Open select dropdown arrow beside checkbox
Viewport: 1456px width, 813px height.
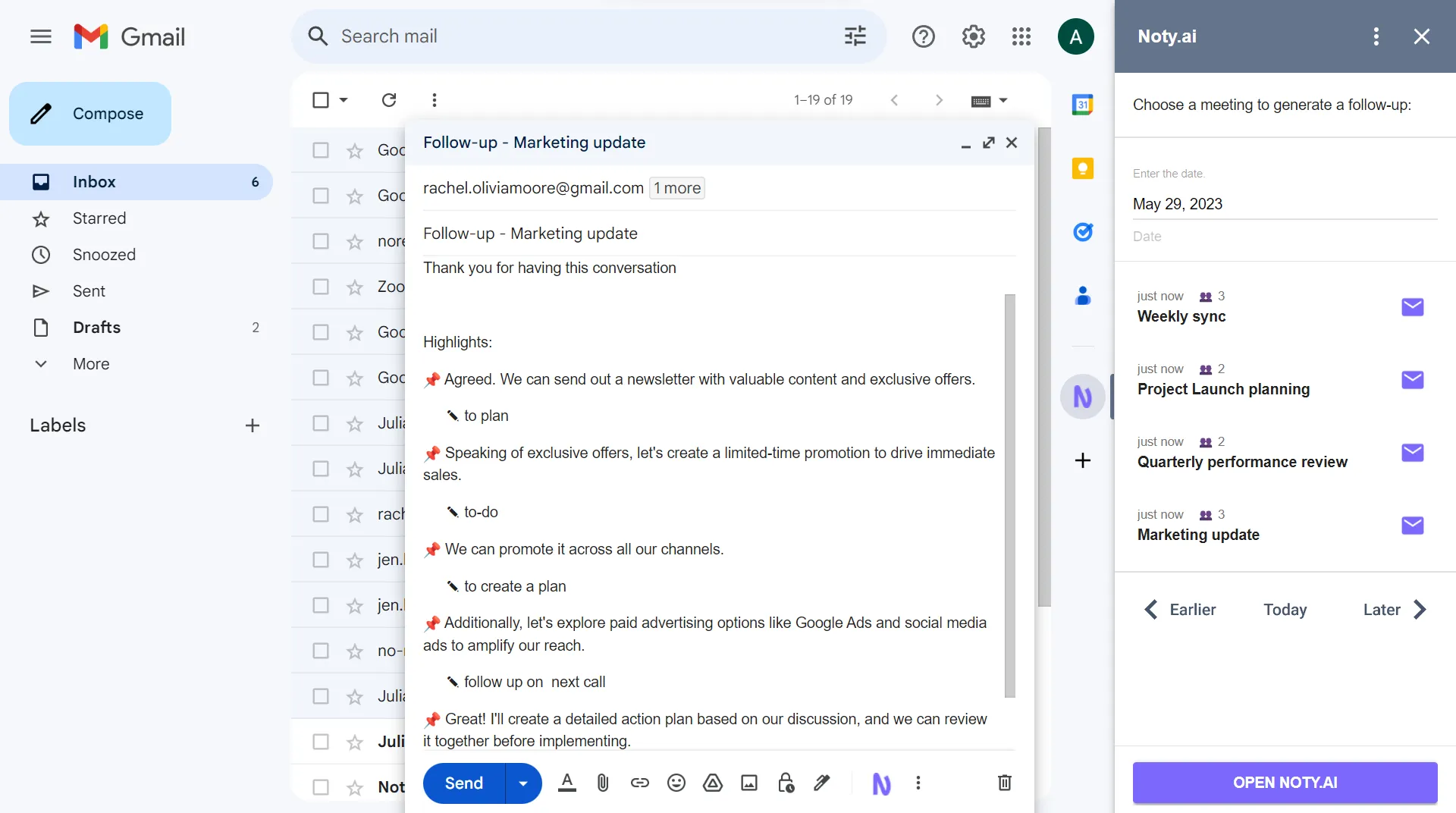pos(344,100)
